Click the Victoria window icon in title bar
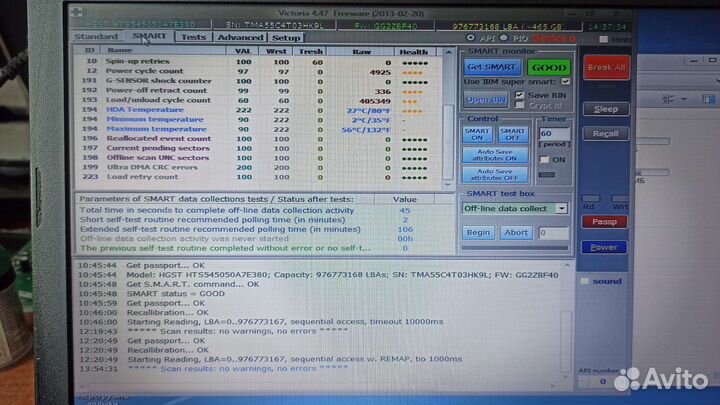 pyautogui.click(x=76, y=12)
